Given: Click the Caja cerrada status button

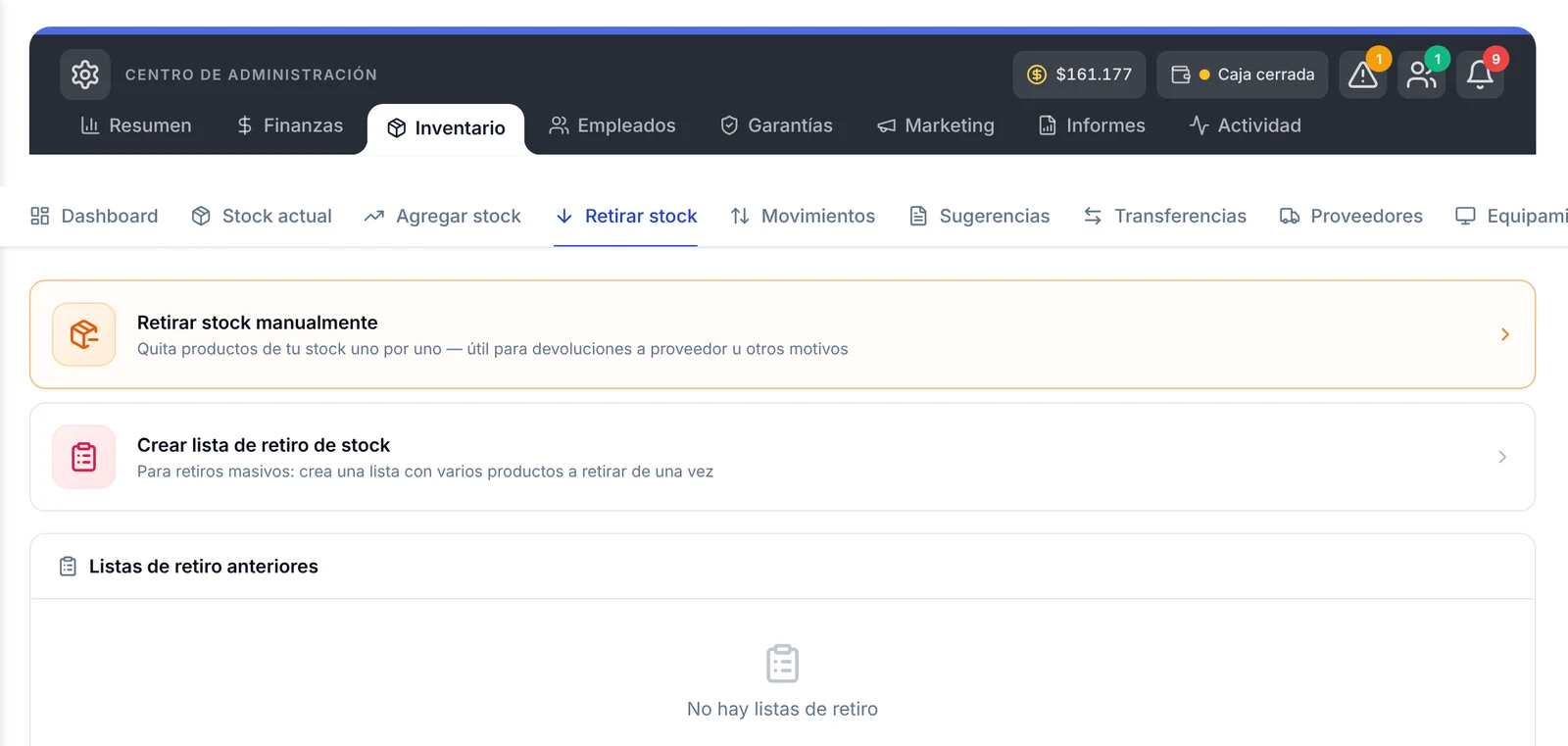Looking at the screenshot, I should (1243, 75).
